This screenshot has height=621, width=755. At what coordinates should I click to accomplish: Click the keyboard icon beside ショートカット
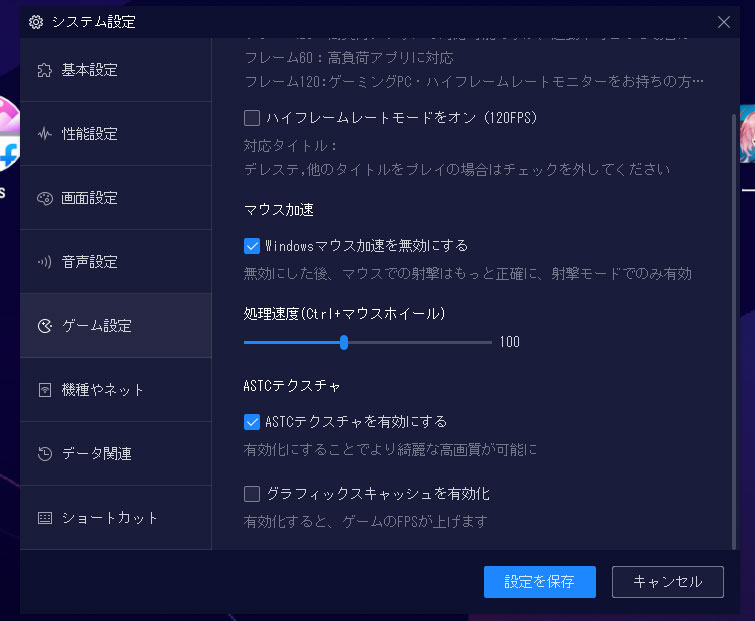coord(44,518)
